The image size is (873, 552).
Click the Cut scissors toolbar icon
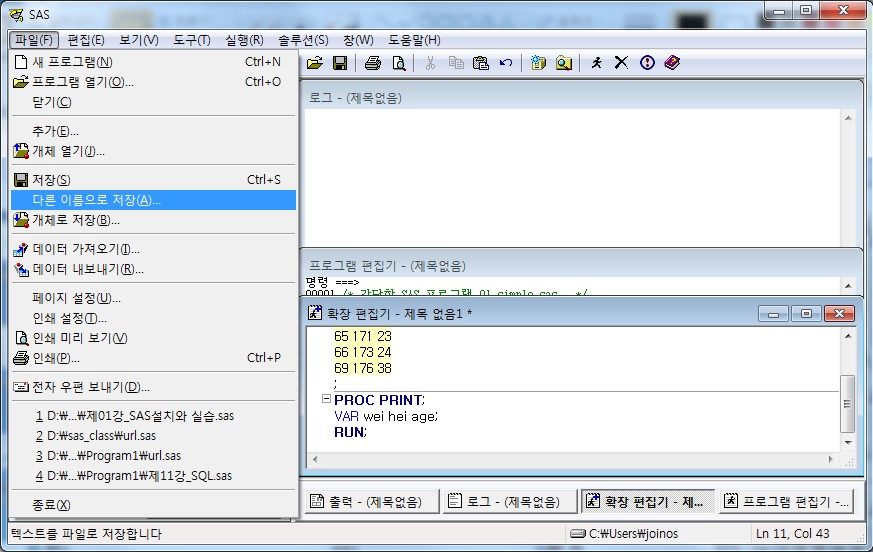point(430,63)
